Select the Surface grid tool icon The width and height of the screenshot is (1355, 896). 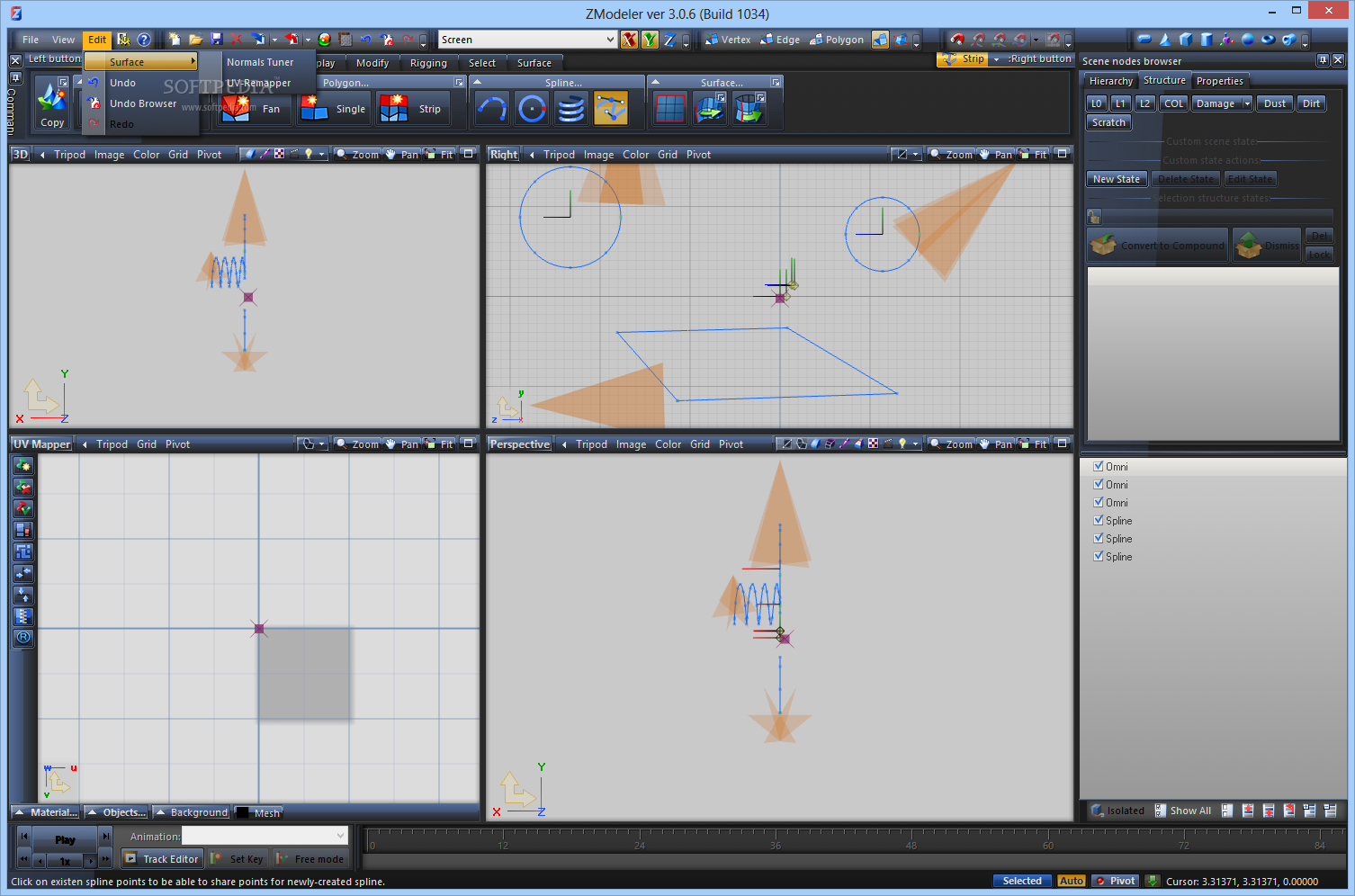(669, 109)
